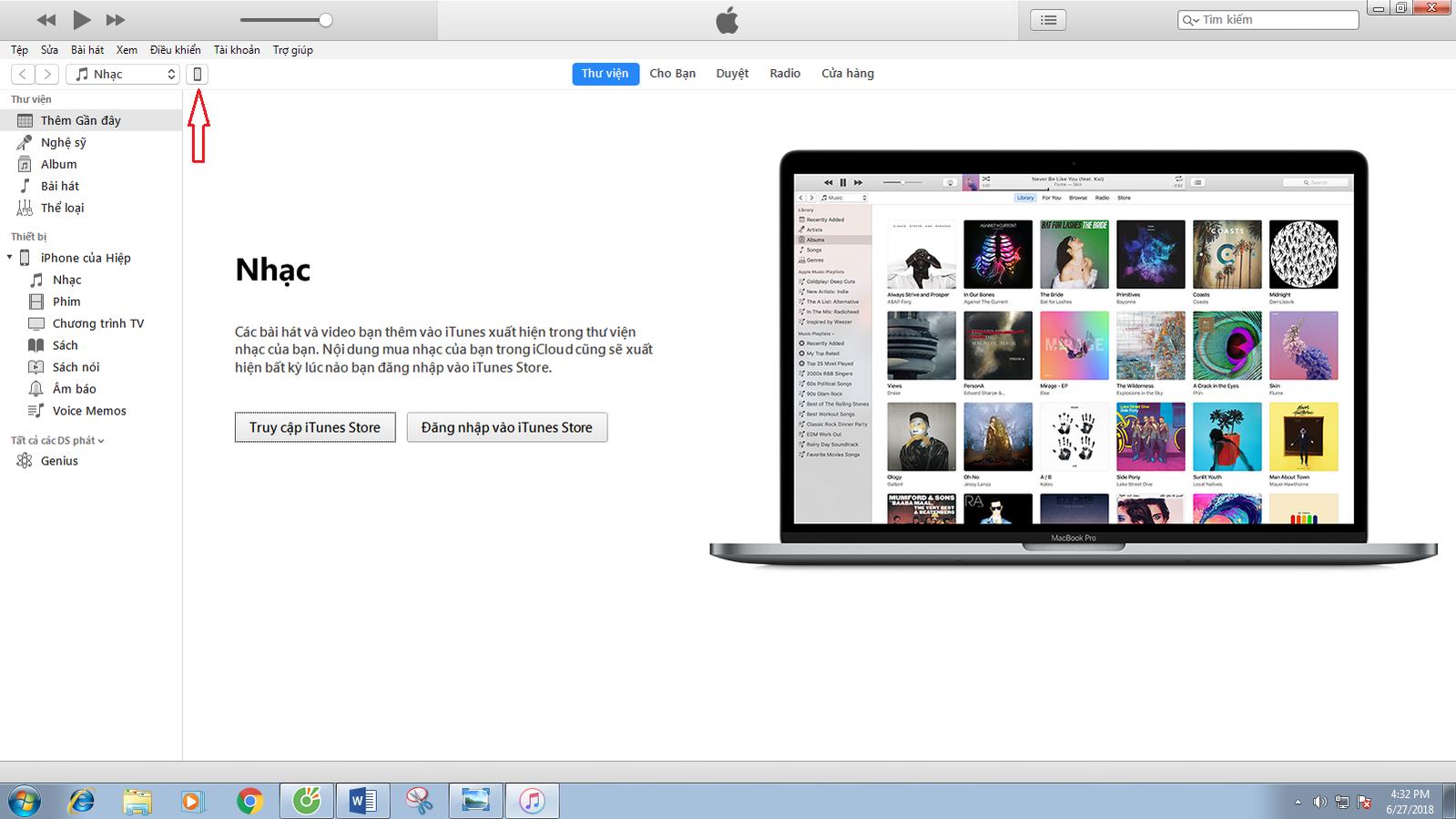Collapse the iPhone của Hiệp tree
Viewport: 1456px width, 819px height.
(x=10, y=258)
